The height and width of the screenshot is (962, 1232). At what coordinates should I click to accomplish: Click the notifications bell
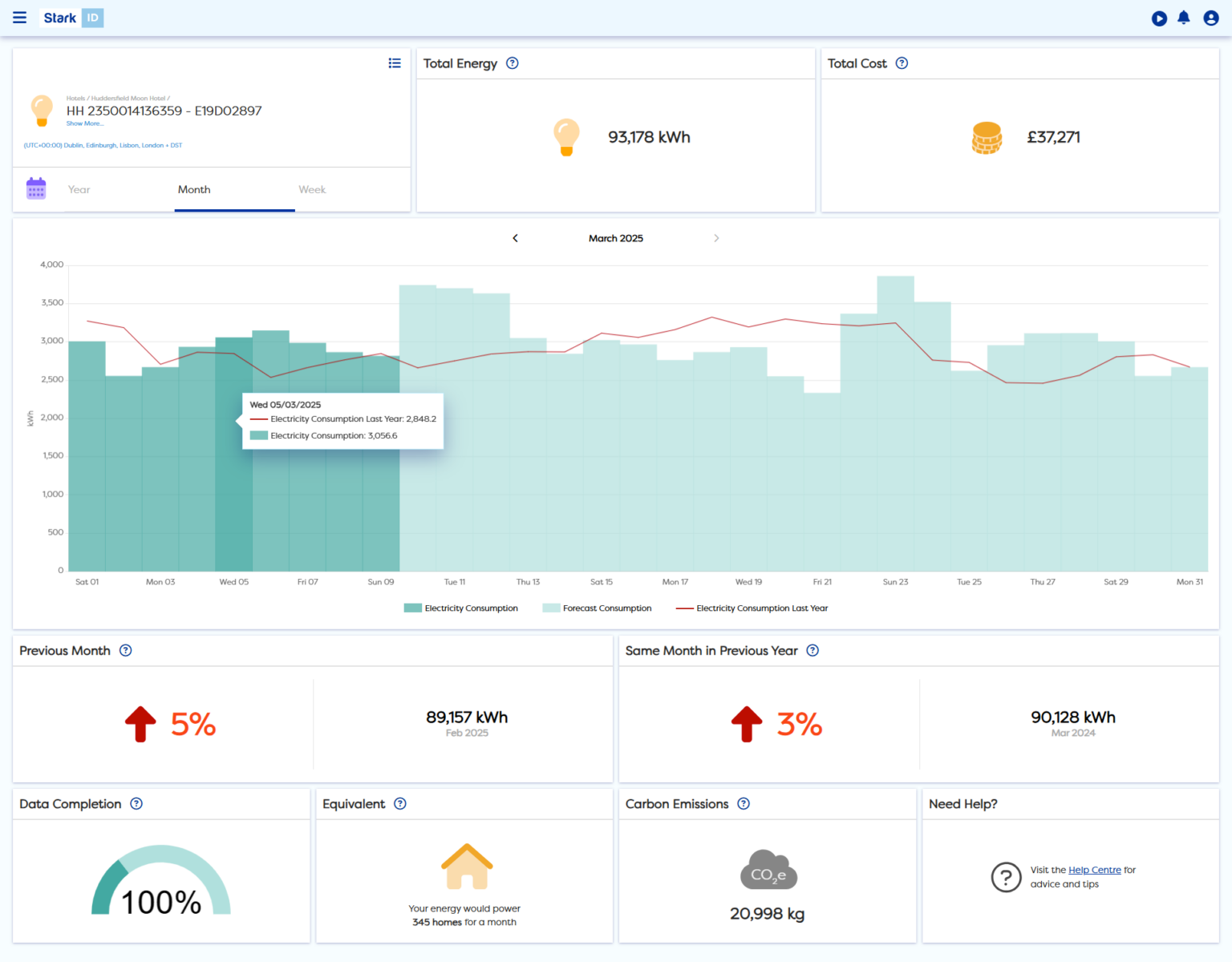click(1184, 18)
